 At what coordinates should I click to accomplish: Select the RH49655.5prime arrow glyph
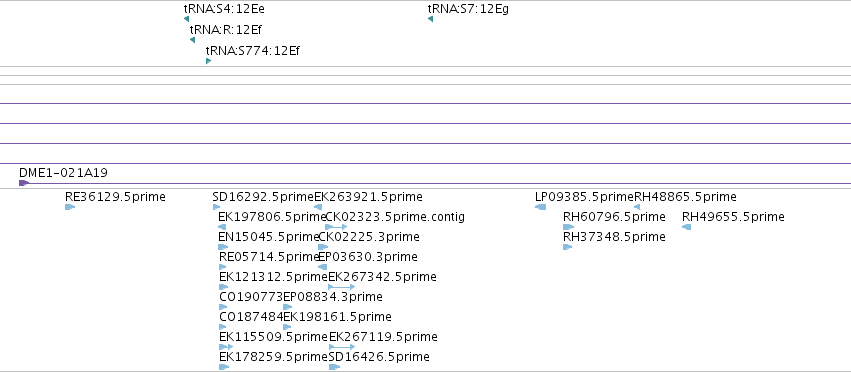tap(687, 227)
